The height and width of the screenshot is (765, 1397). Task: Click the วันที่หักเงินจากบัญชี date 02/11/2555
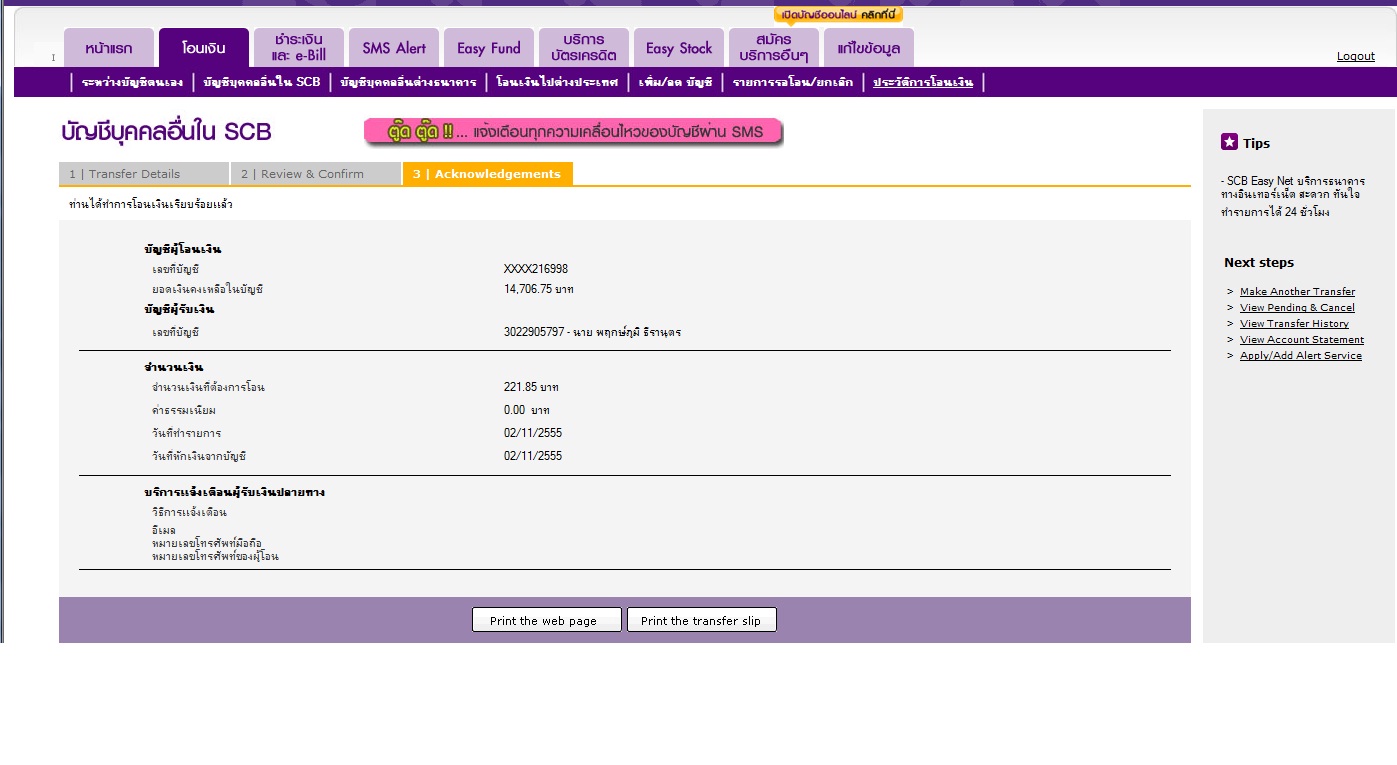click(533, 456)
